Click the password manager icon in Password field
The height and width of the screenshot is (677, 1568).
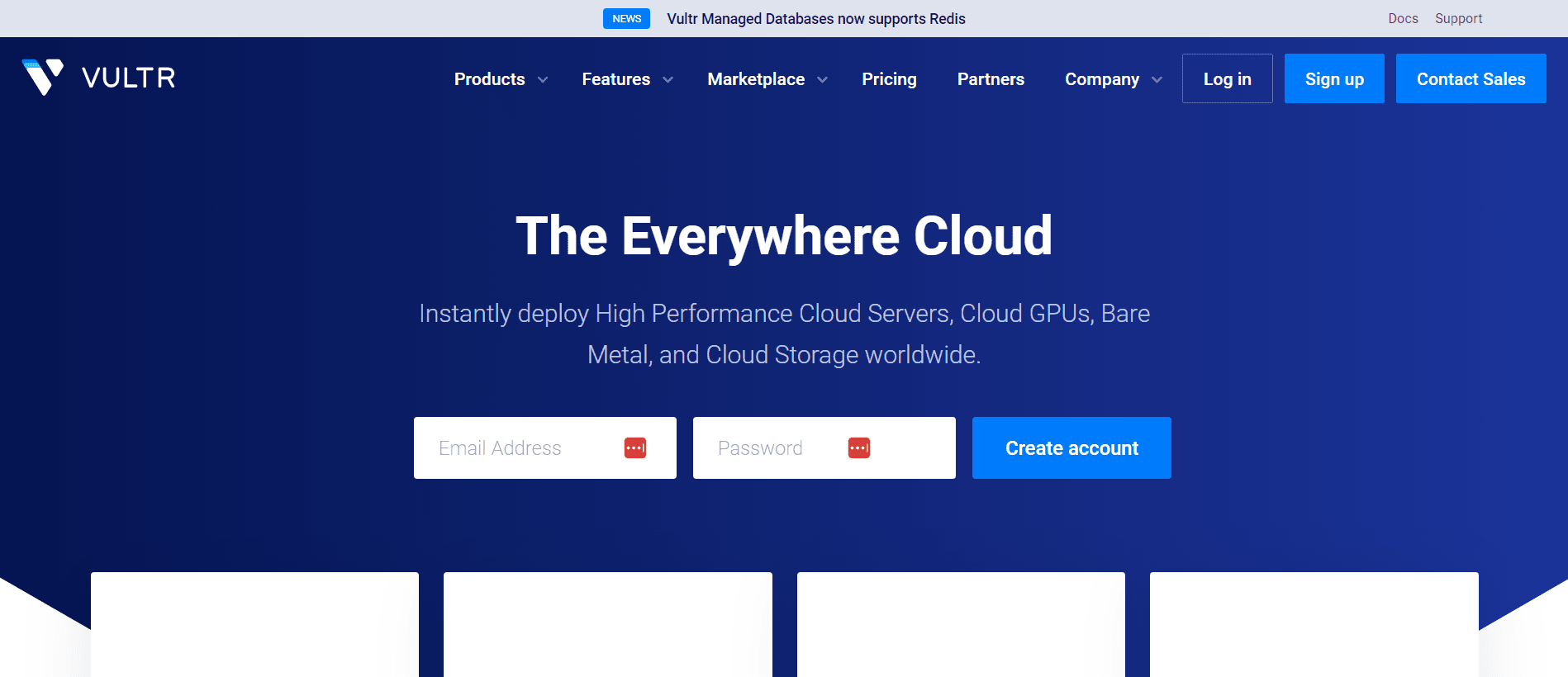pos(858,447)
